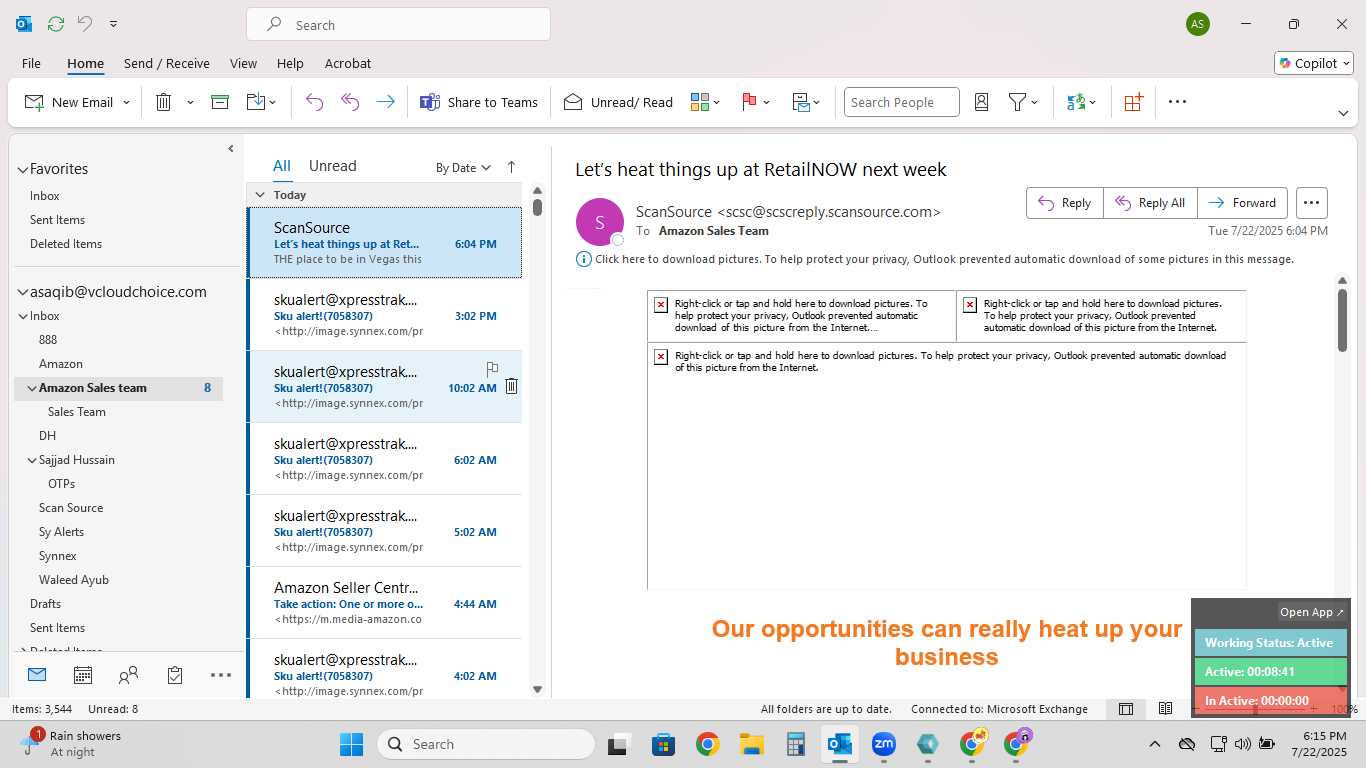Open the account AS profile avatar
Screen dimensions: 1366x768
tap(1198, 24)
